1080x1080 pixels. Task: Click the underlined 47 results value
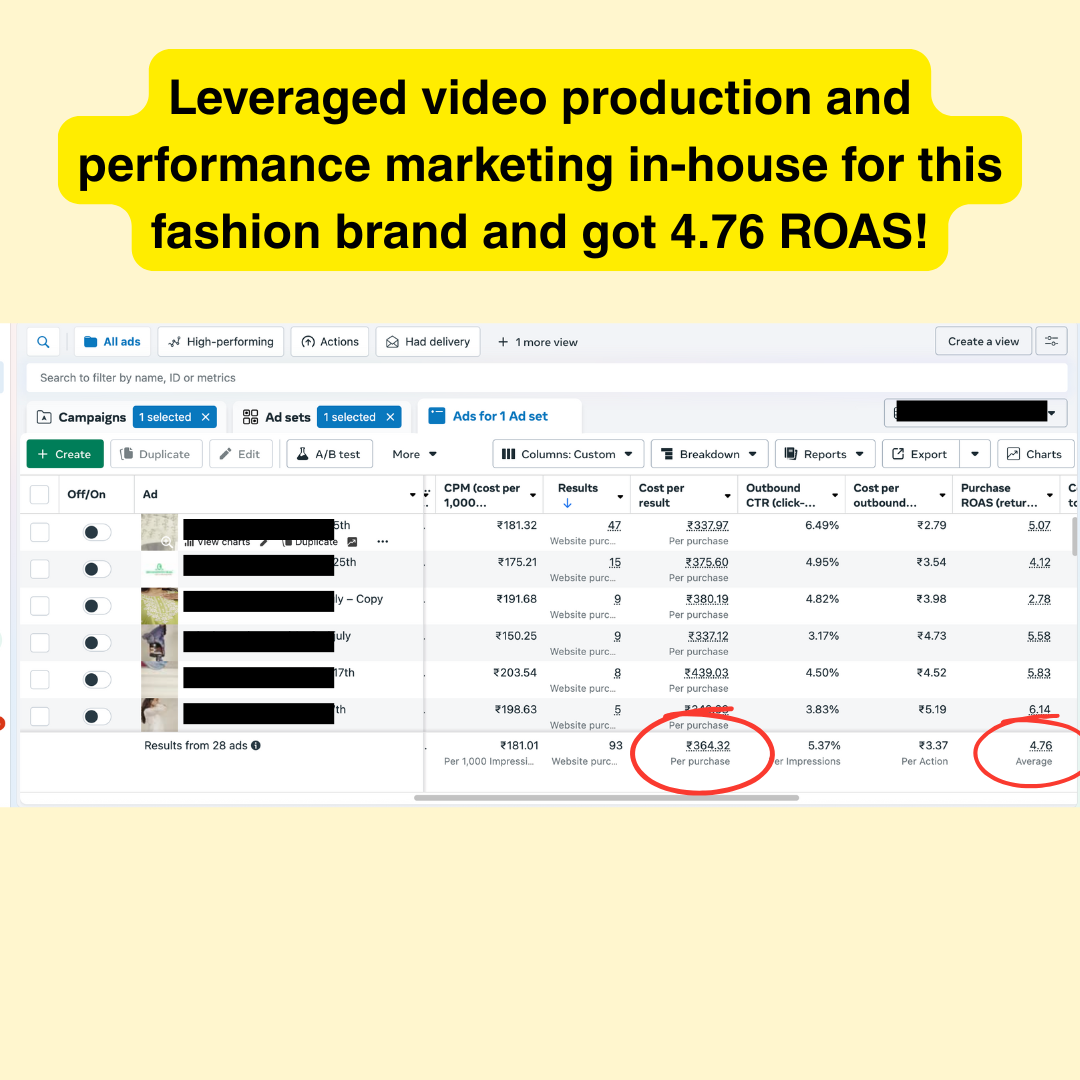614,526
